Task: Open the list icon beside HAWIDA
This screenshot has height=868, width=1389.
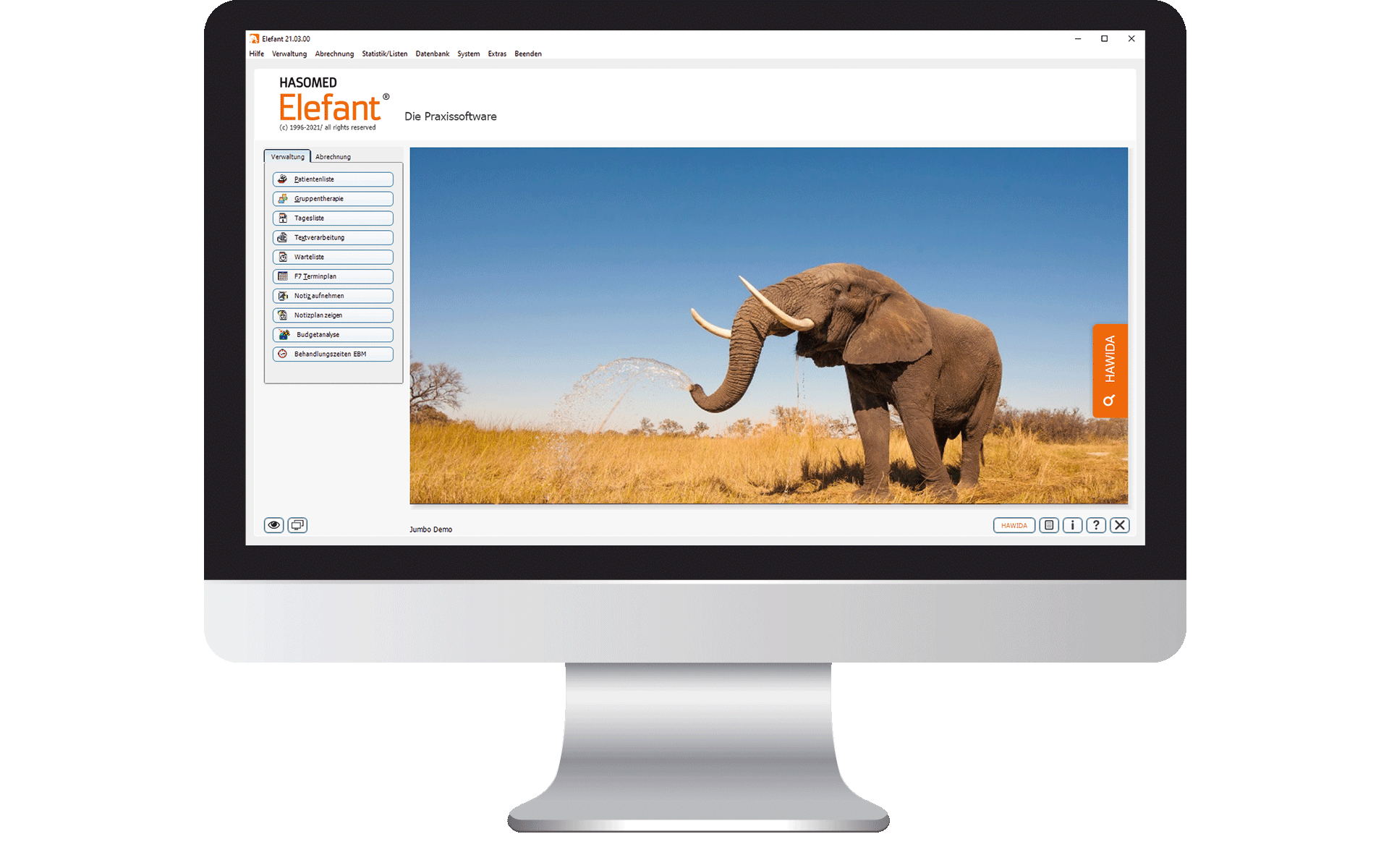Action: tap(1049, 526)
